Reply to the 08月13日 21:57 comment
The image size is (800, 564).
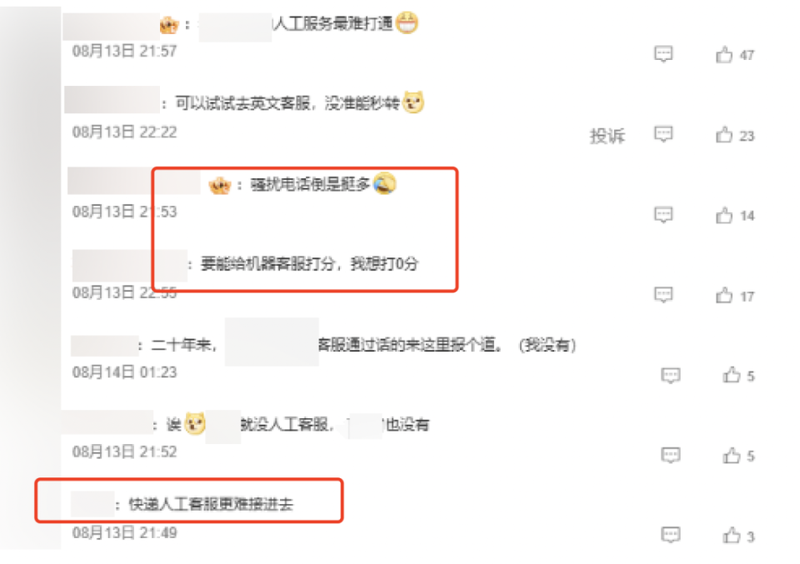[663, 54]
